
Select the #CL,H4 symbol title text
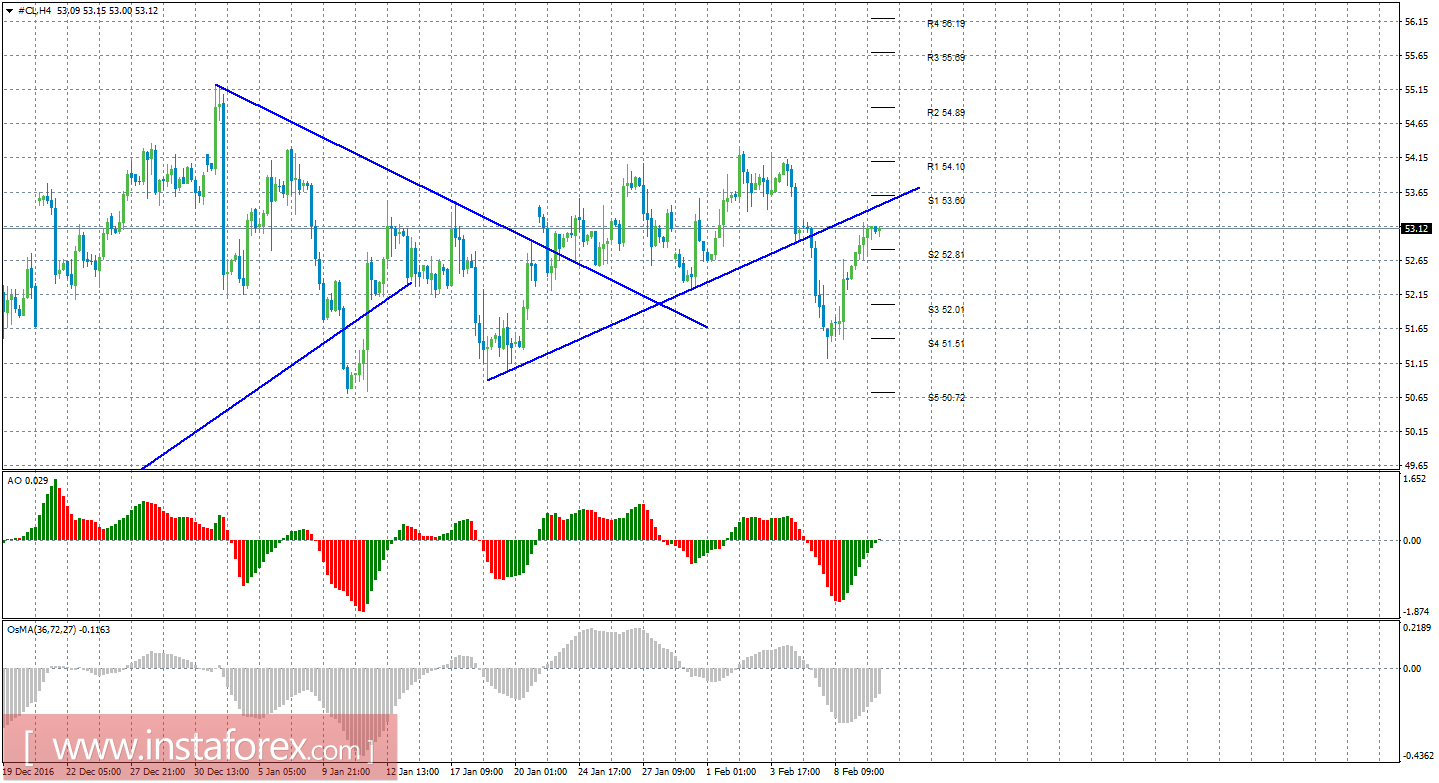click(x=34, y=10)
